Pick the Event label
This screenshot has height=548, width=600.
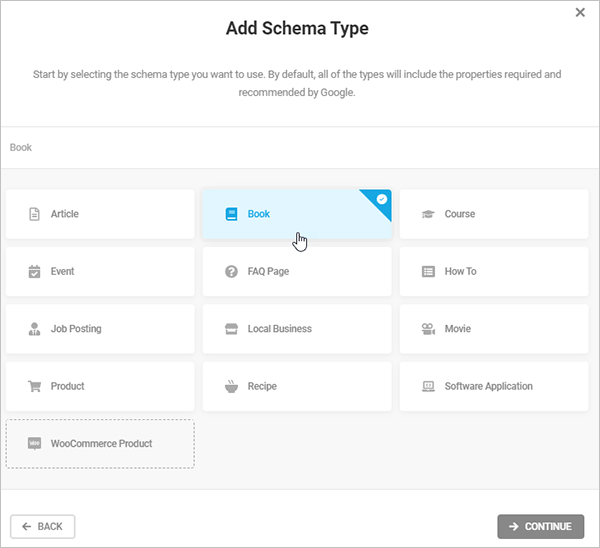[62, 271]
